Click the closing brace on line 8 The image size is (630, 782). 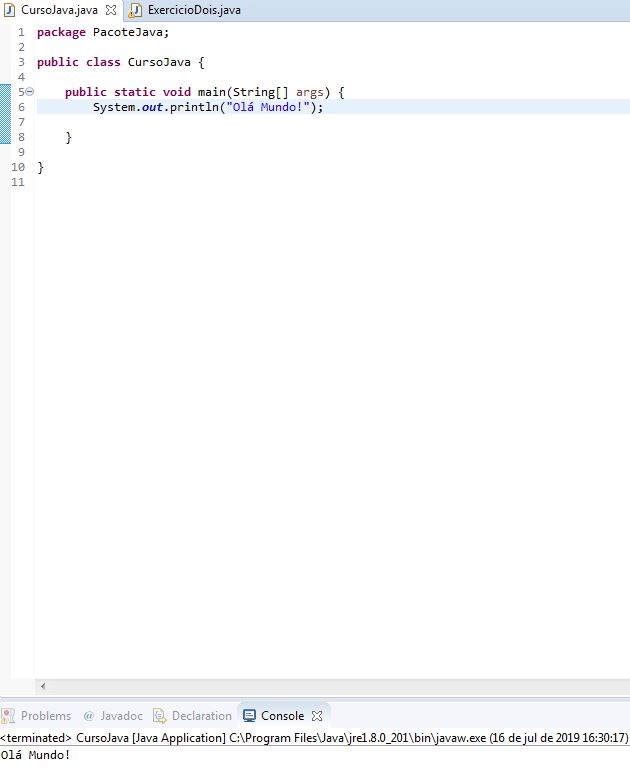(x=68, y=138)
